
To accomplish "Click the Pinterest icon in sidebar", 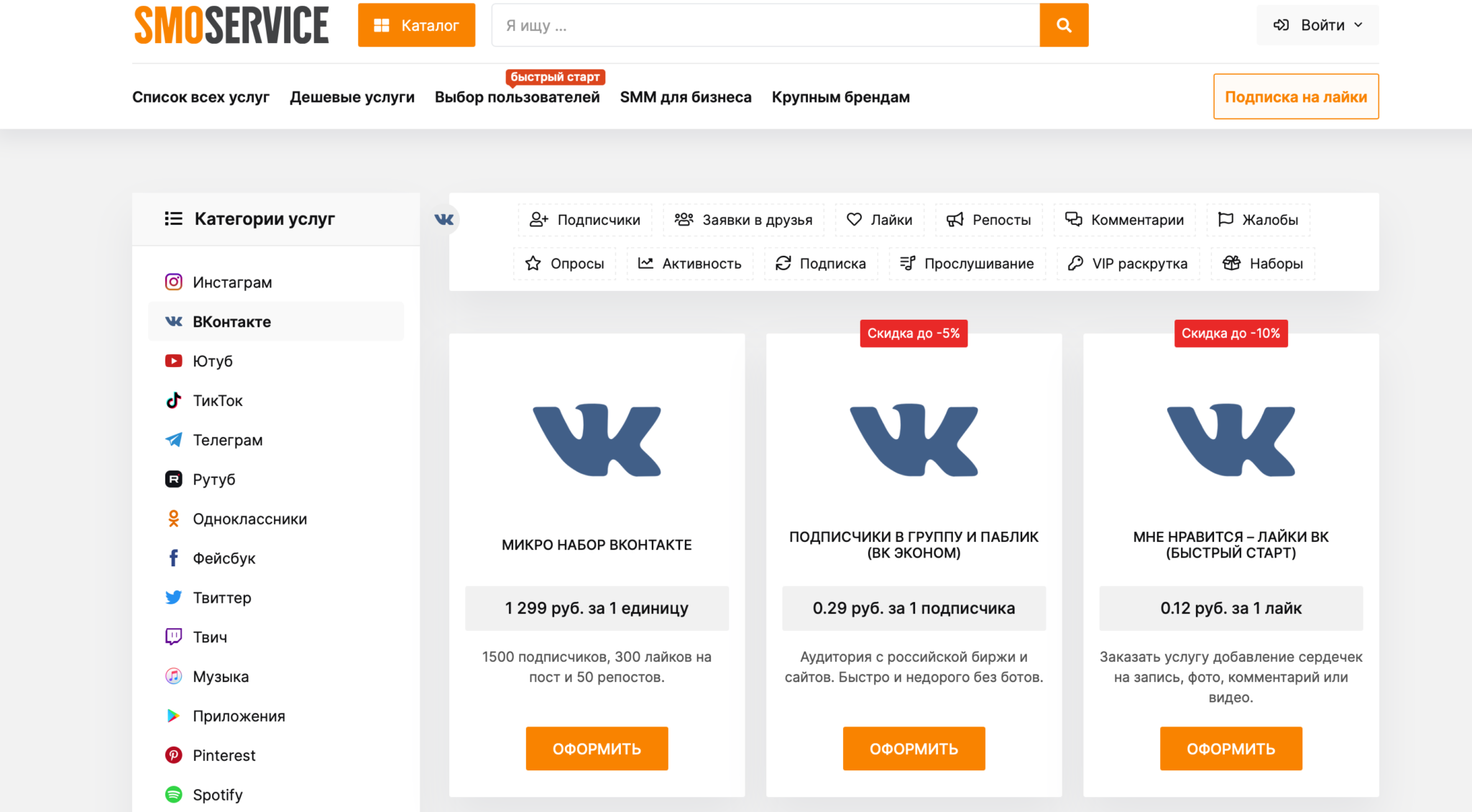I will click(174, 755).
